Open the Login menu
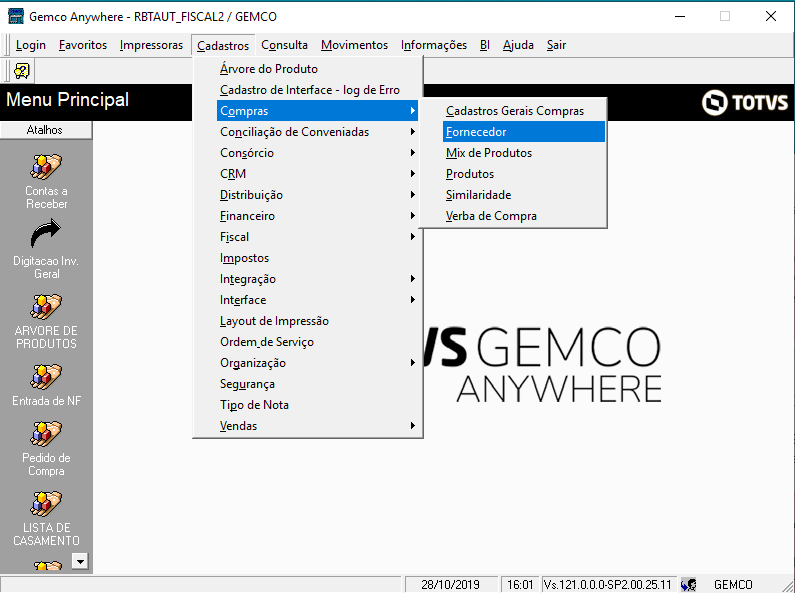The width and height of the screenshot is (795, 593). coord(30,45)
